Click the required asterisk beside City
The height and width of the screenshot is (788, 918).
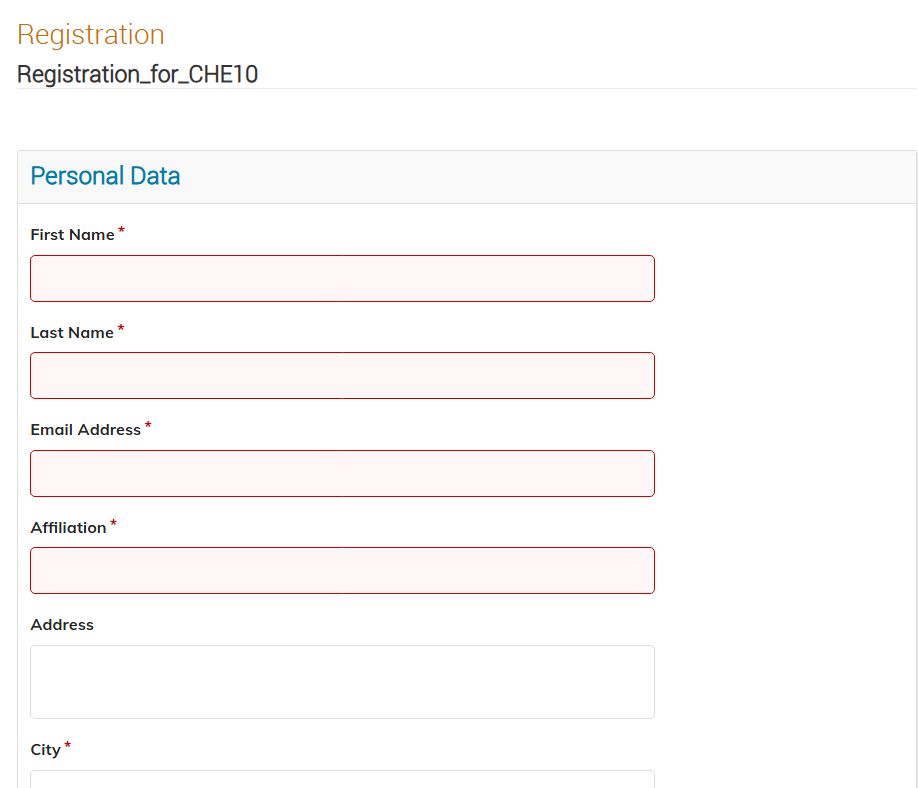(x=67, y=745)
